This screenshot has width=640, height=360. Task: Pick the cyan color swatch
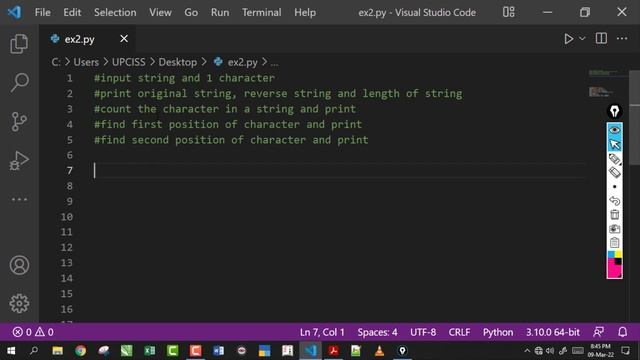click(x=611, y=255)
